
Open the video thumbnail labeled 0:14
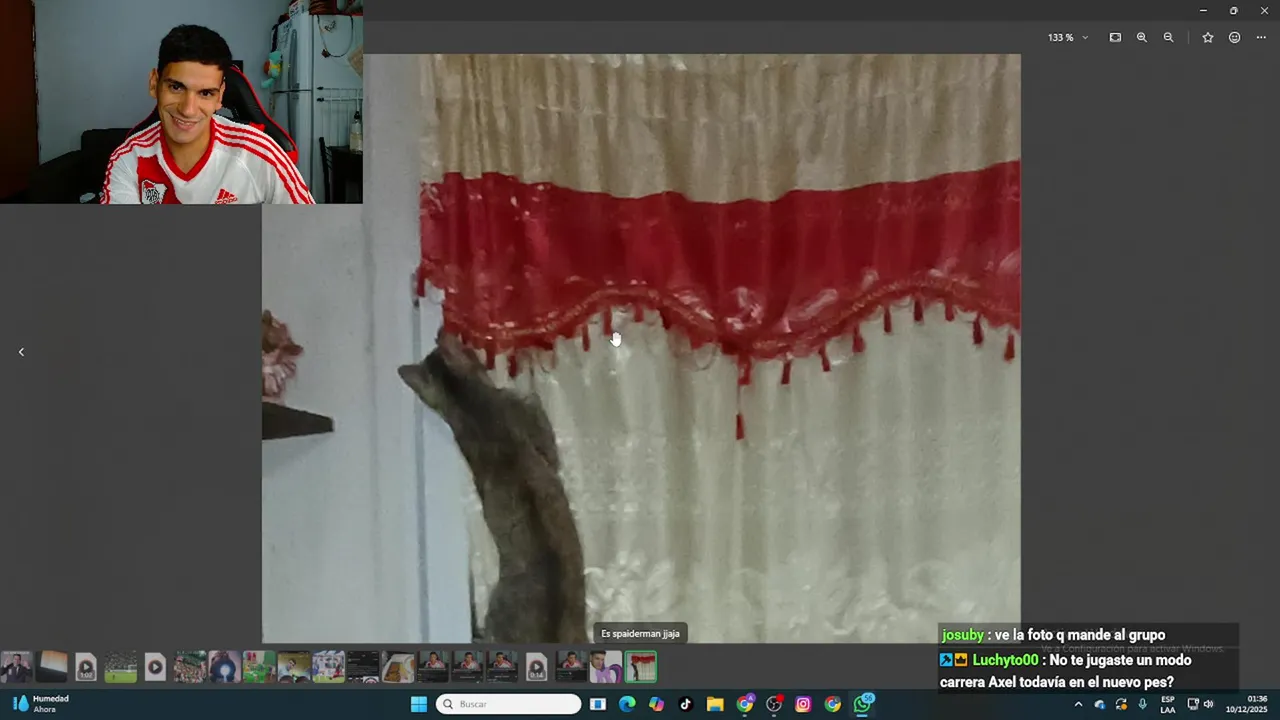(x=536, y=667)
